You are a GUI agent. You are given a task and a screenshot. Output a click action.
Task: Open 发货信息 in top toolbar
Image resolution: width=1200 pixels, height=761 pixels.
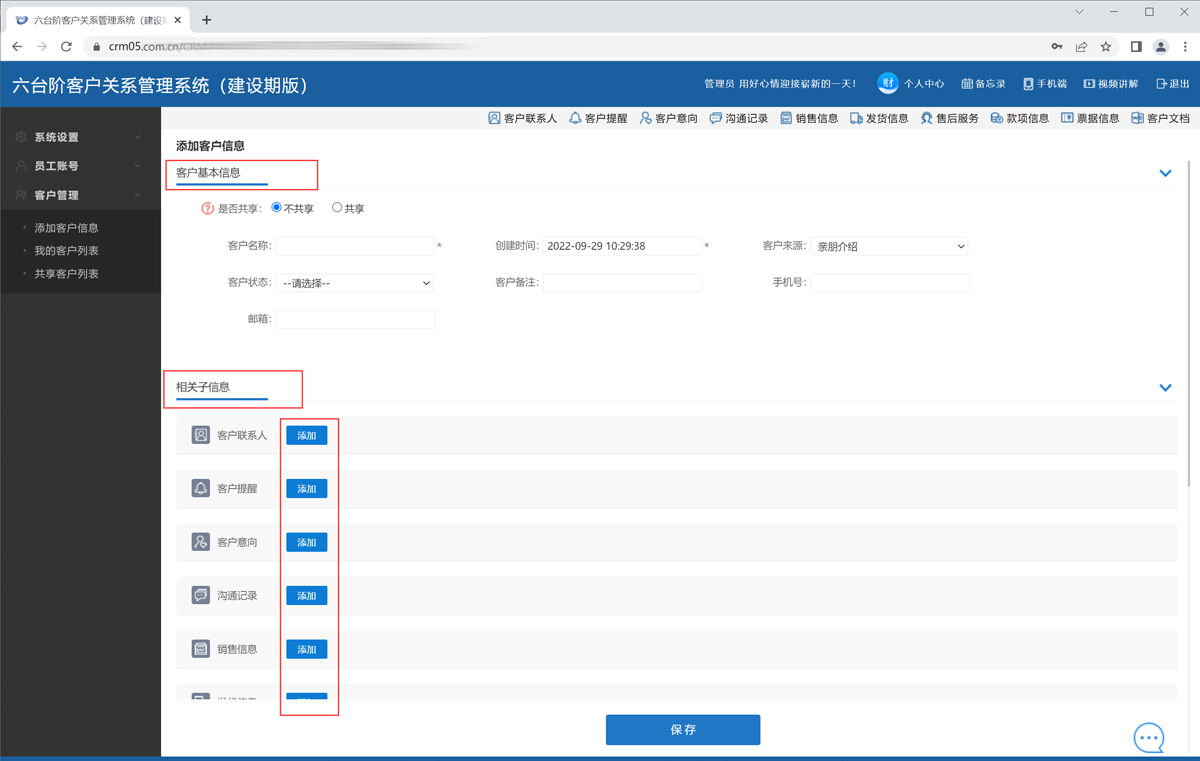point(879,118)
